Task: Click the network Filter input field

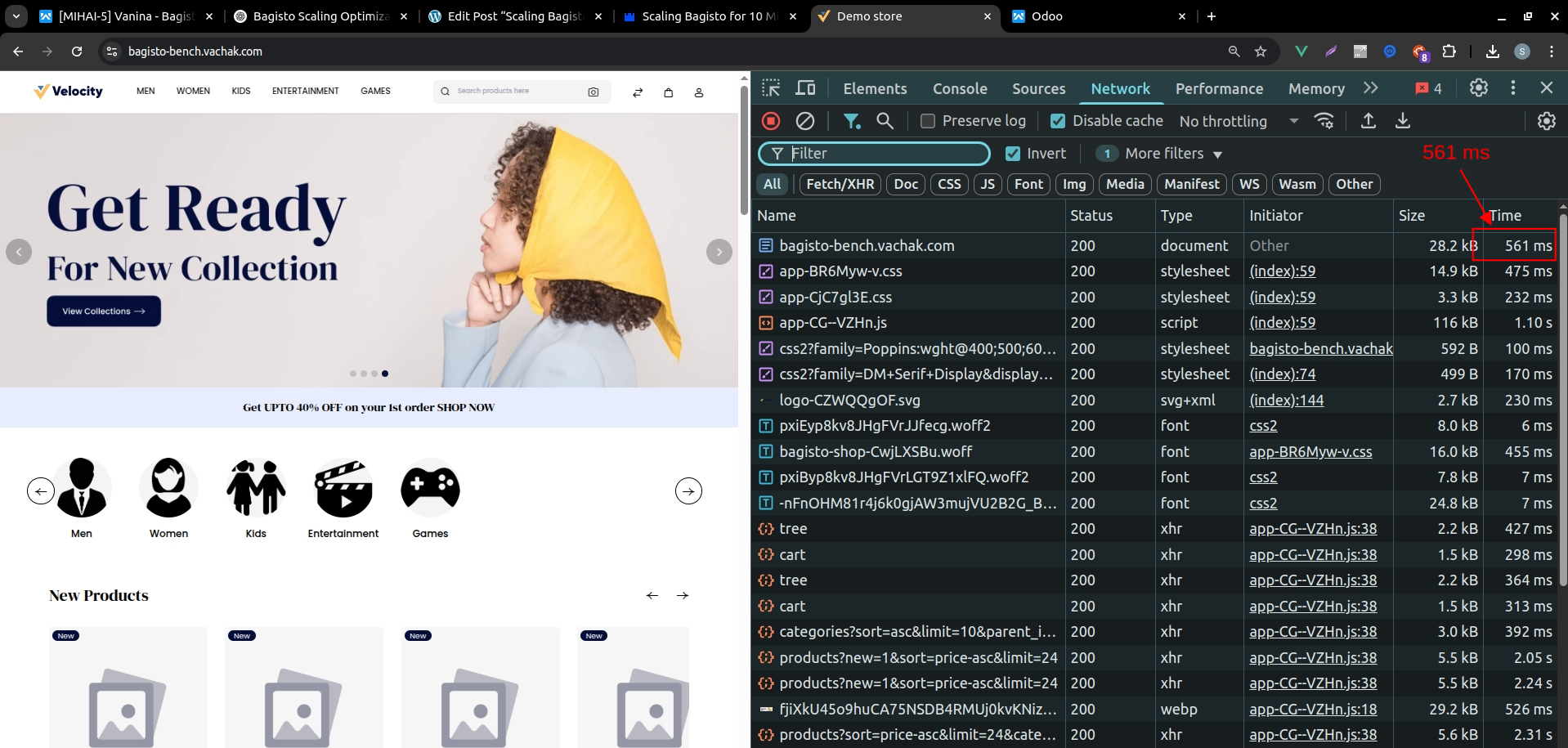Action: coord(874,154)
